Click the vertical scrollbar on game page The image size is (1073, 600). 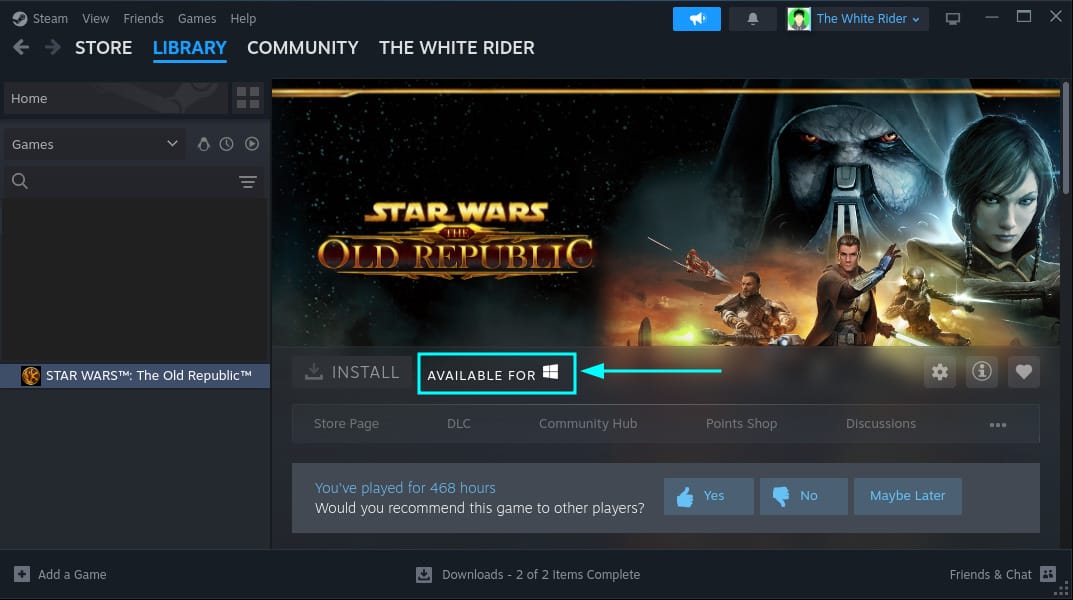point(1066,137)
